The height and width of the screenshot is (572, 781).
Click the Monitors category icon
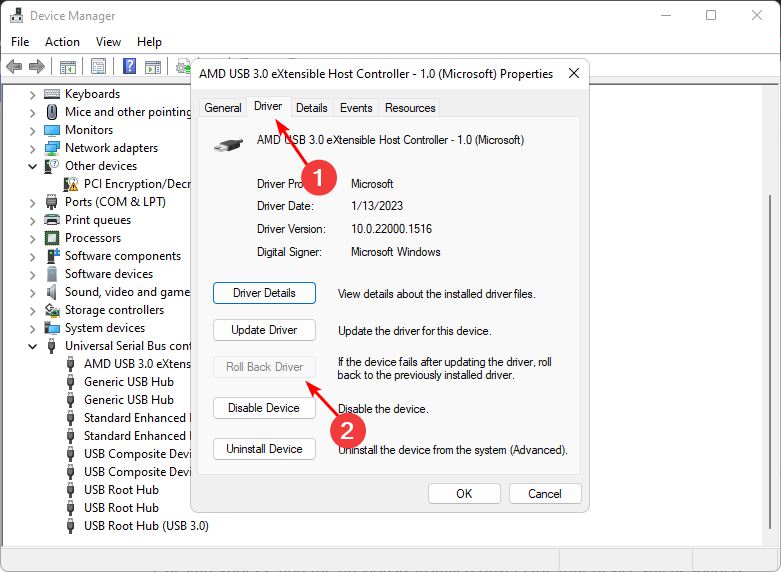(x=52, y=130)
